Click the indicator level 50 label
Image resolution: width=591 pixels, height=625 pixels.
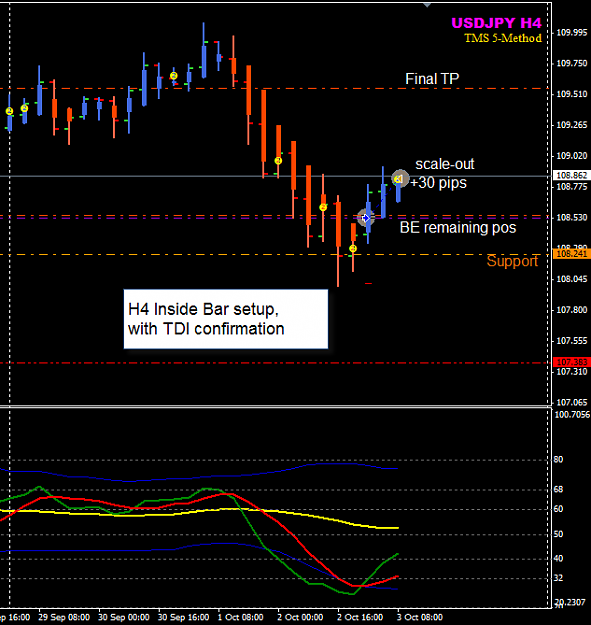coord(558,534)
